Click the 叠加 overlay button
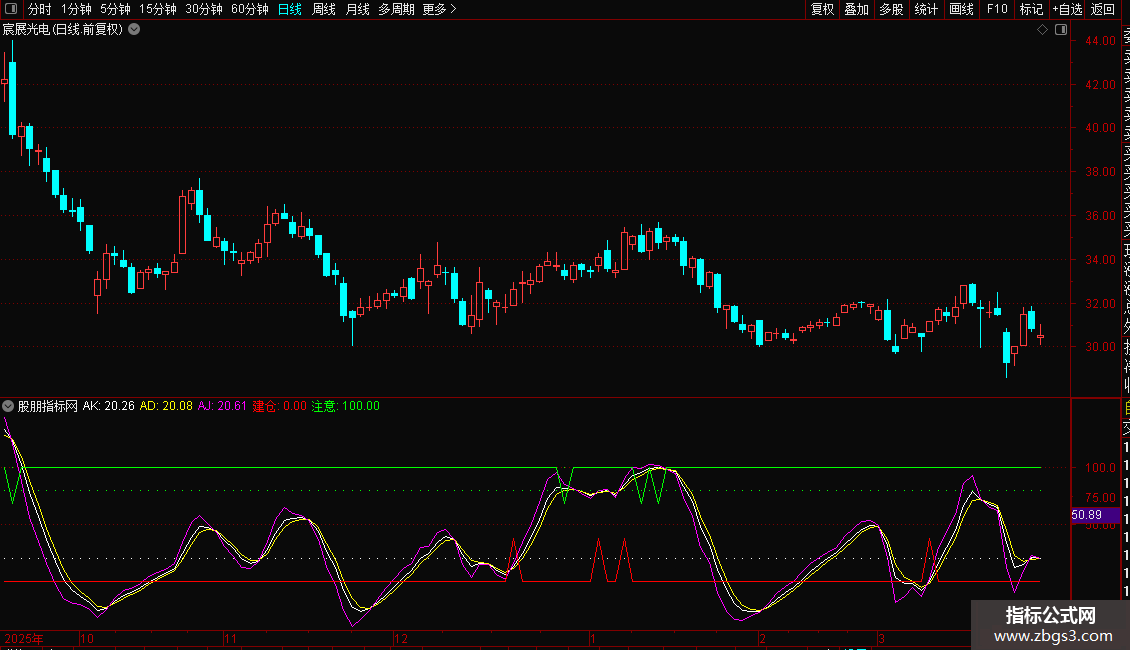 tap(857, 9)
